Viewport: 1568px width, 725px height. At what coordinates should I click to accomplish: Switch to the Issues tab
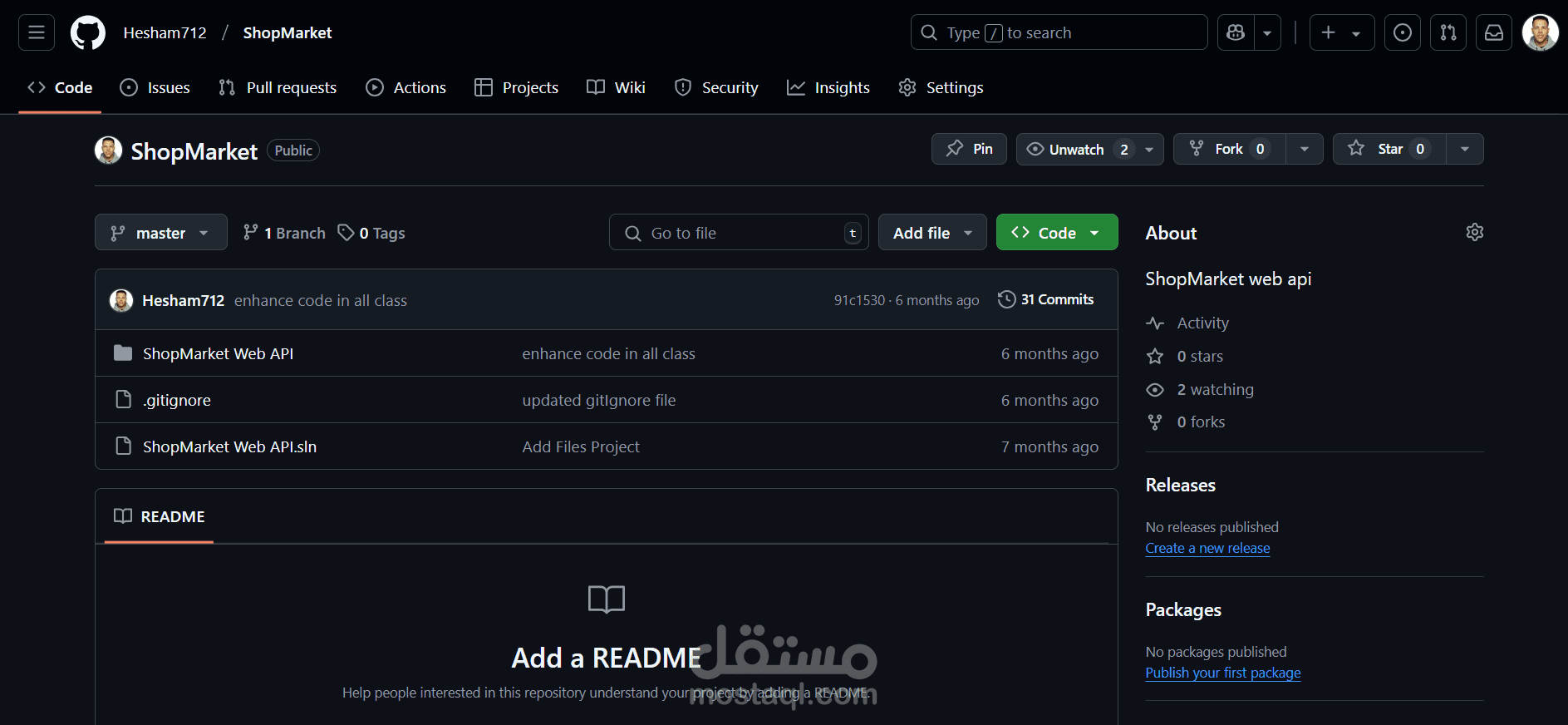pos(155,87)
